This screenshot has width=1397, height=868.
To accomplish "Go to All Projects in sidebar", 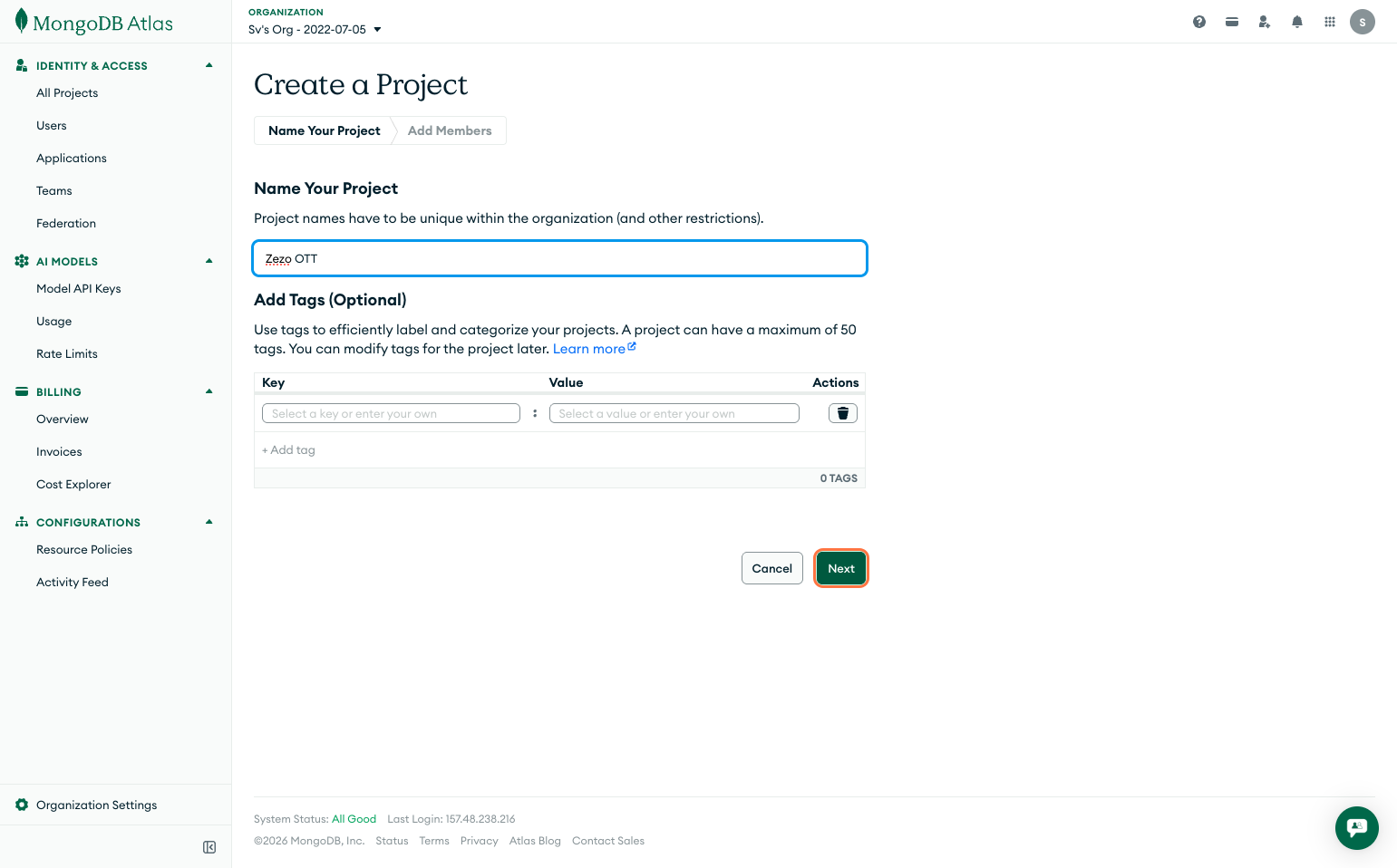I will (x=67, y=92).
